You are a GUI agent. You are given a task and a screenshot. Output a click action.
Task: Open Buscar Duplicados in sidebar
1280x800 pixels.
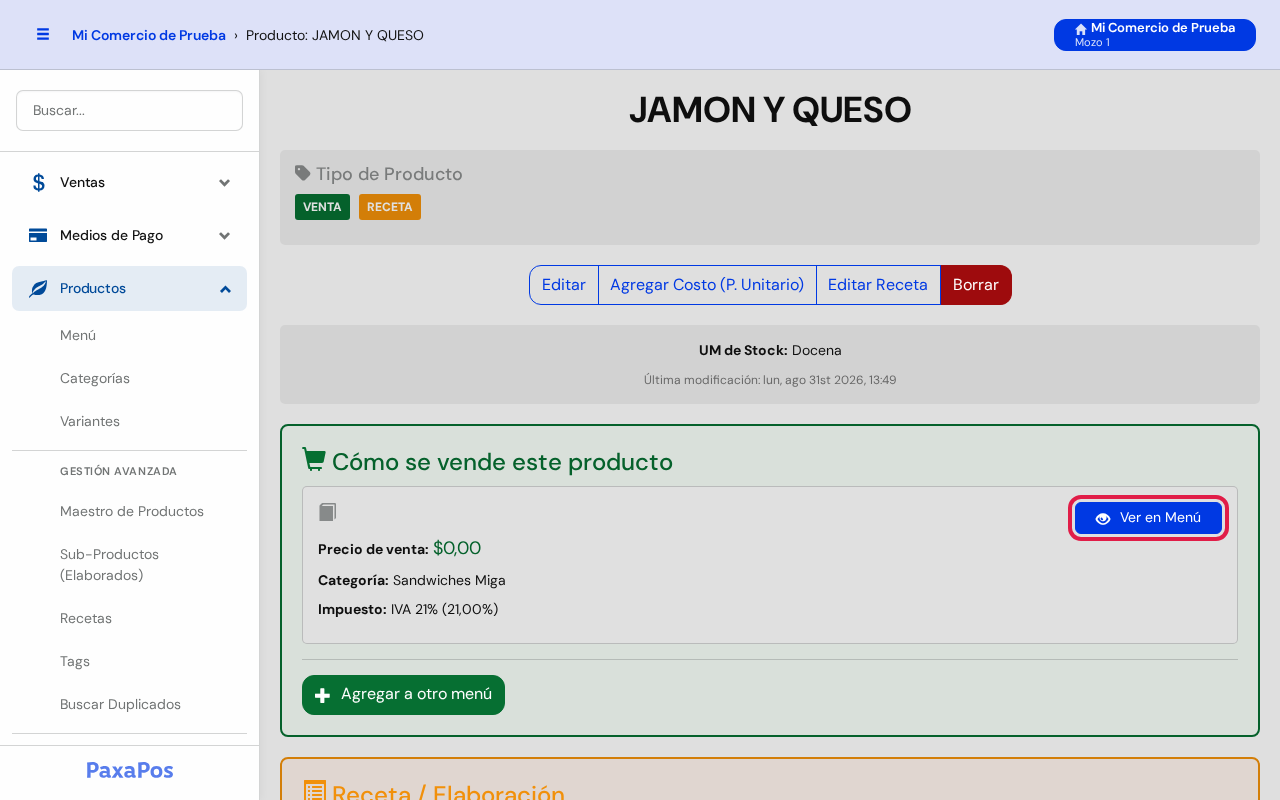point(120,704)
